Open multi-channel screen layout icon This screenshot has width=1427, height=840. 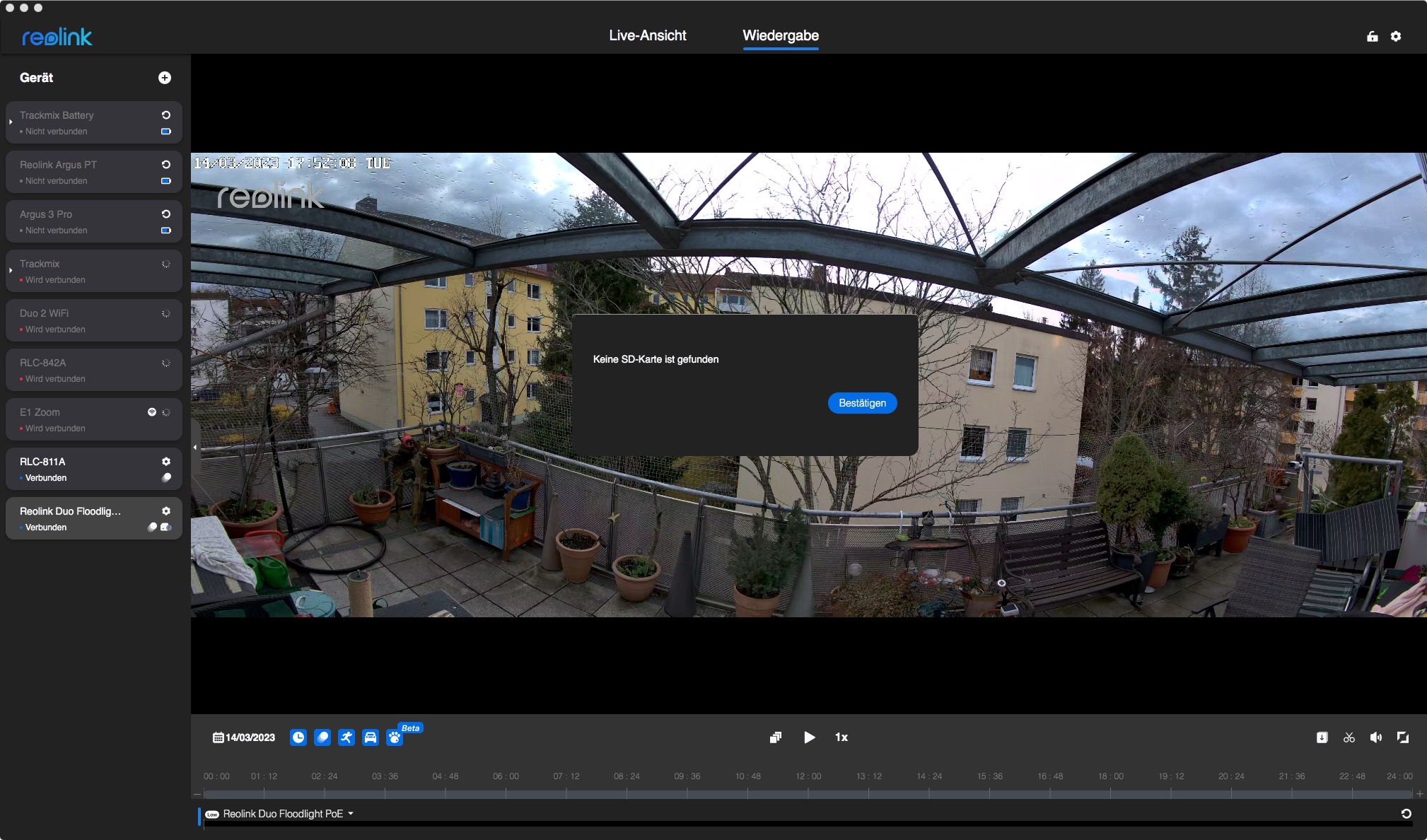pos(776,737)
